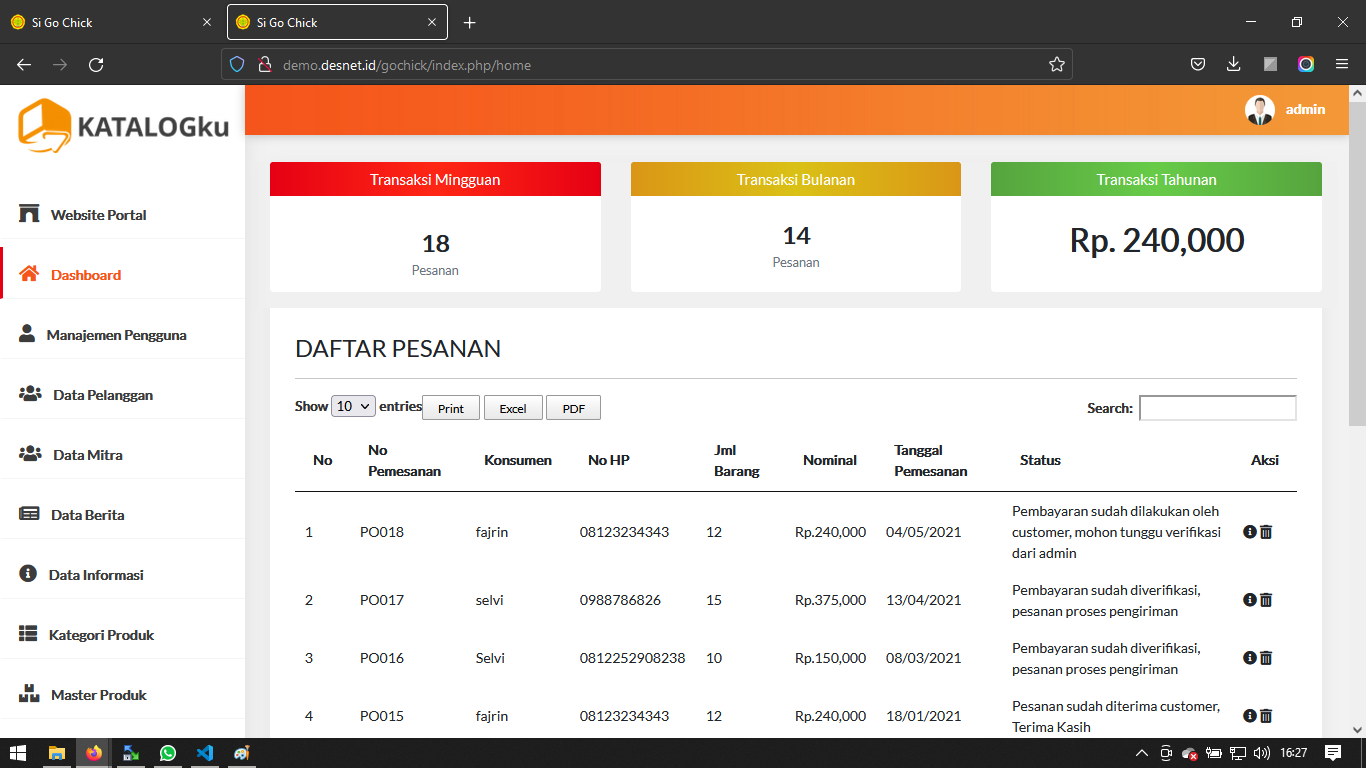This screenshot has width=1366, height=768.
Task: Bookmark this page with the star icon
Action: pyautogui.click(x=1056, y=65)
